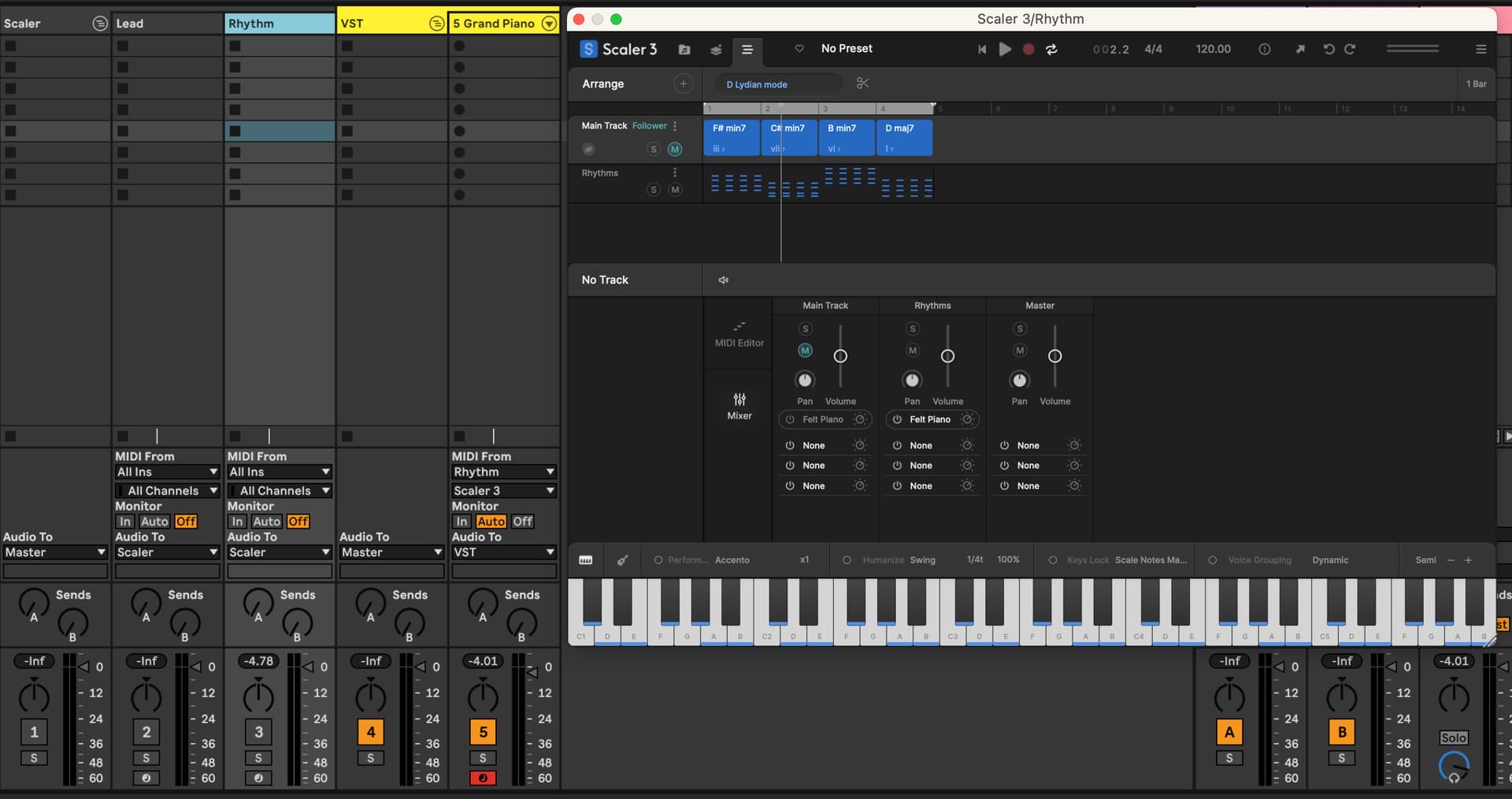This screenshot has width=1512, height=799.
Task: Mute the Master channel in the mixer
Action: coord(1020,350)
